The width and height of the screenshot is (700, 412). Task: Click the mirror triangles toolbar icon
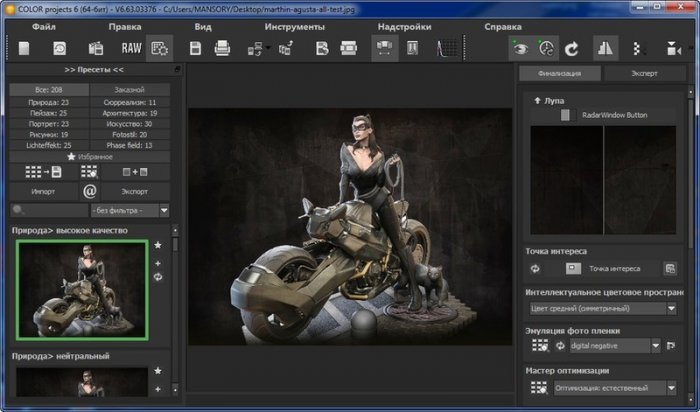click(x=606, y=48)
